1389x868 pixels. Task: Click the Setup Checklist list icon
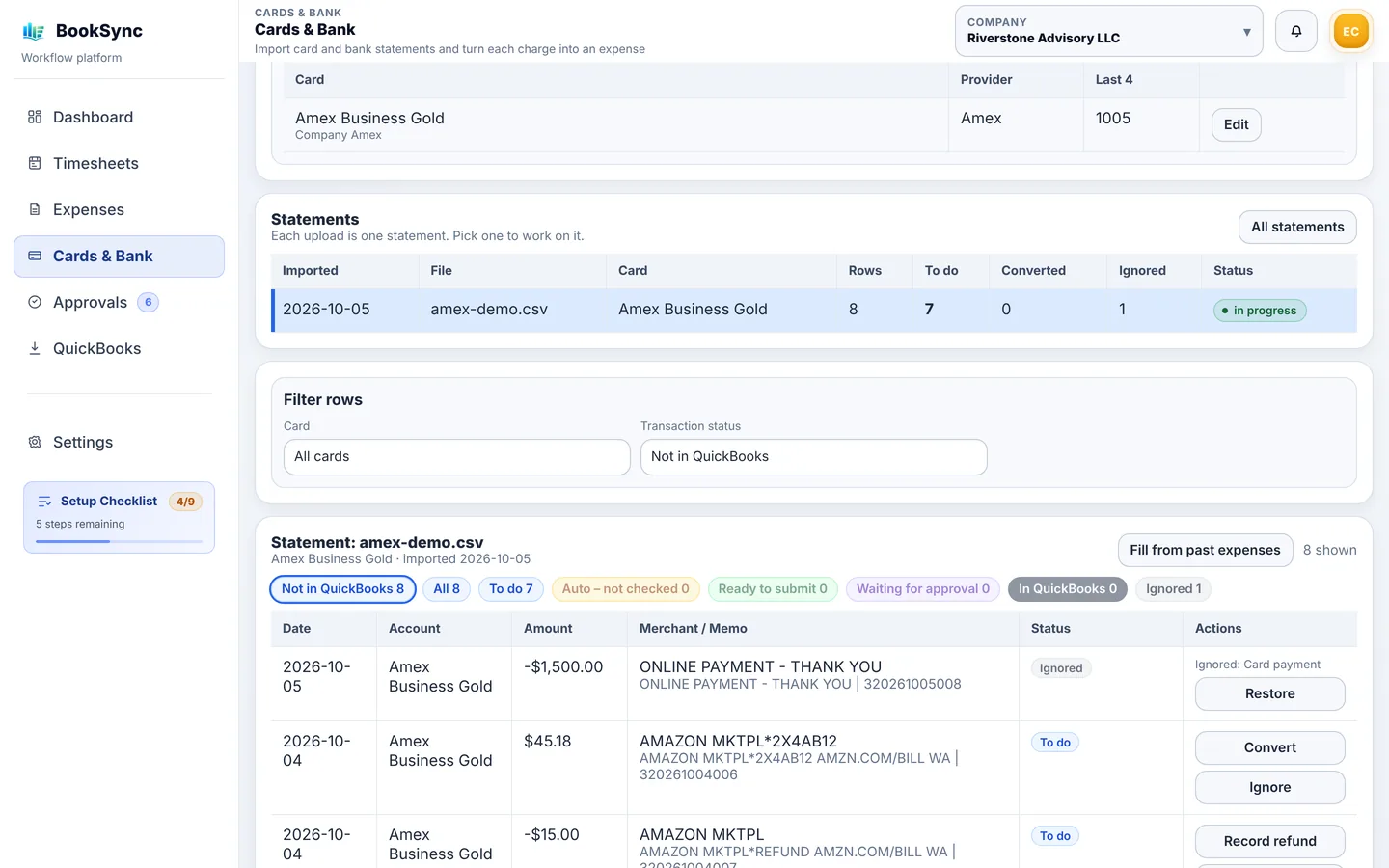44,502
